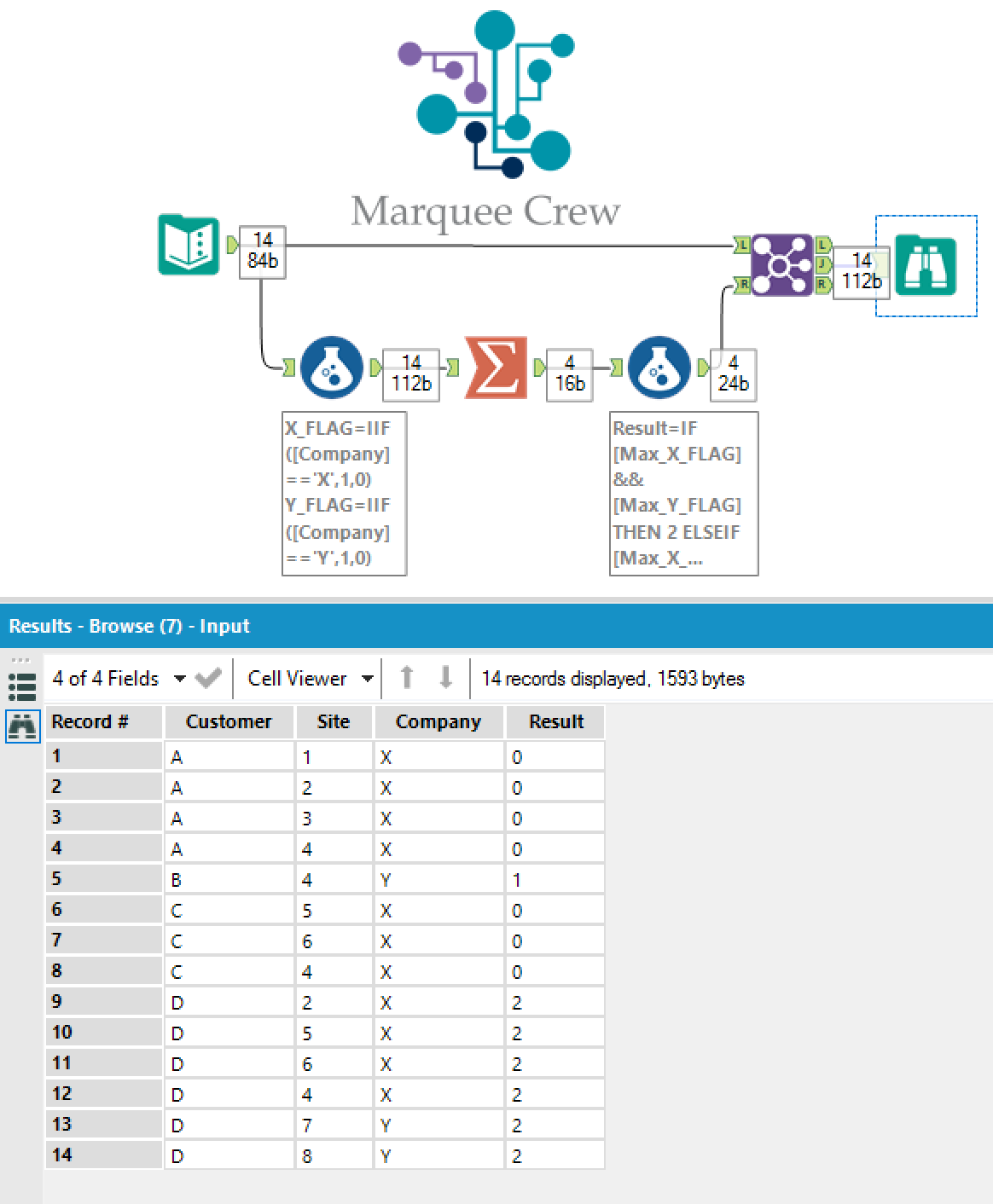Click the up arrow in Results toolbar

(x=407, y=679)
